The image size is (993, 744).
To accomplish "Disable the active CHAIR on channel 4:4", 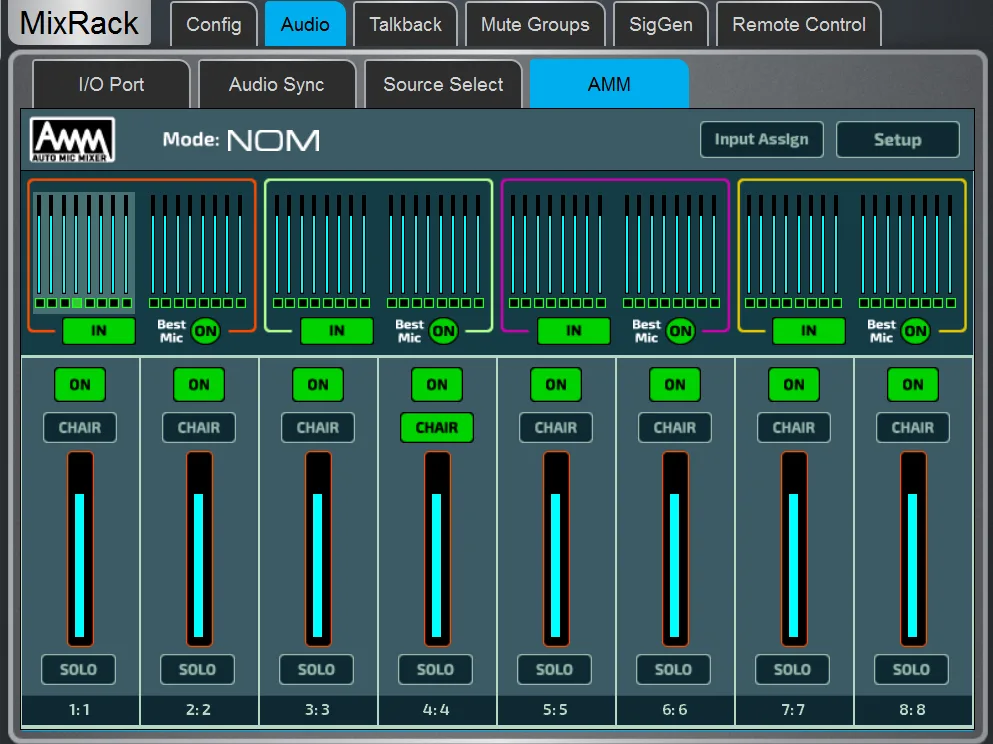I will [437, 427].
